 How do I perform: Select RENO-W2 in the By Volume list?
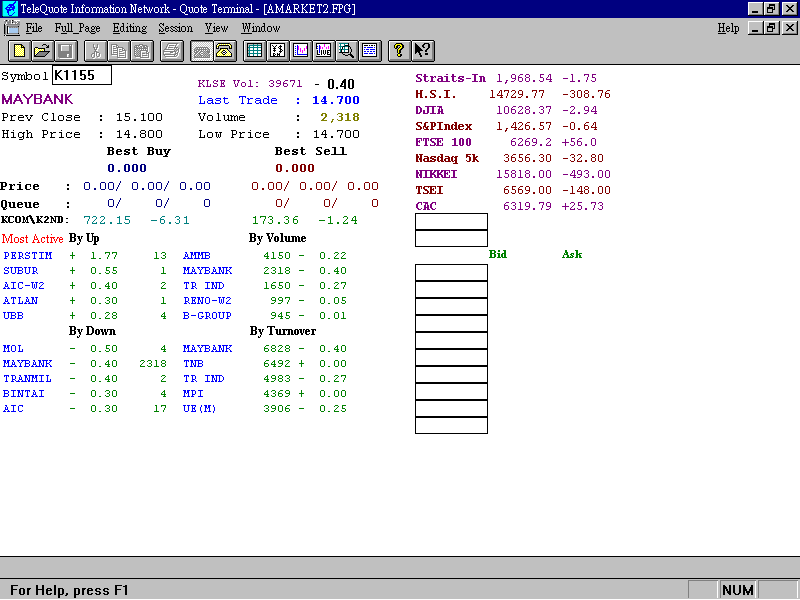[x=207, y=301]
